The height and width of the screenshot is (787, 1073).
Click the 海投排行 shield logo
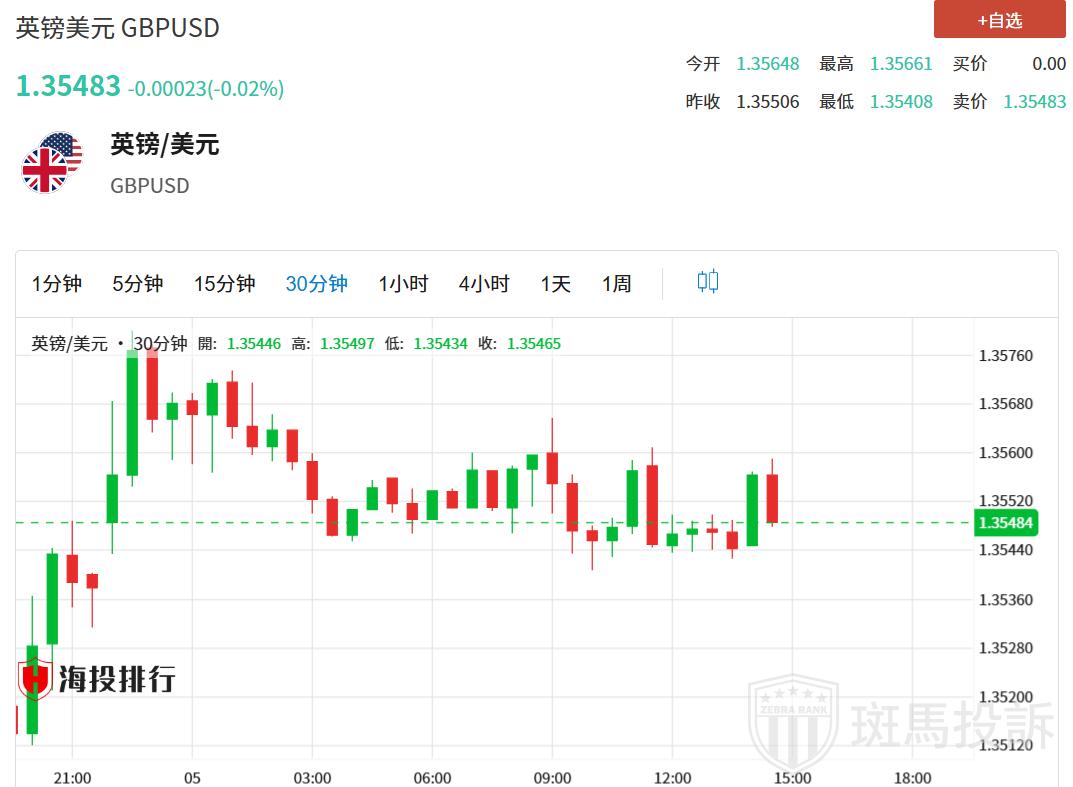tap(35, 679)
